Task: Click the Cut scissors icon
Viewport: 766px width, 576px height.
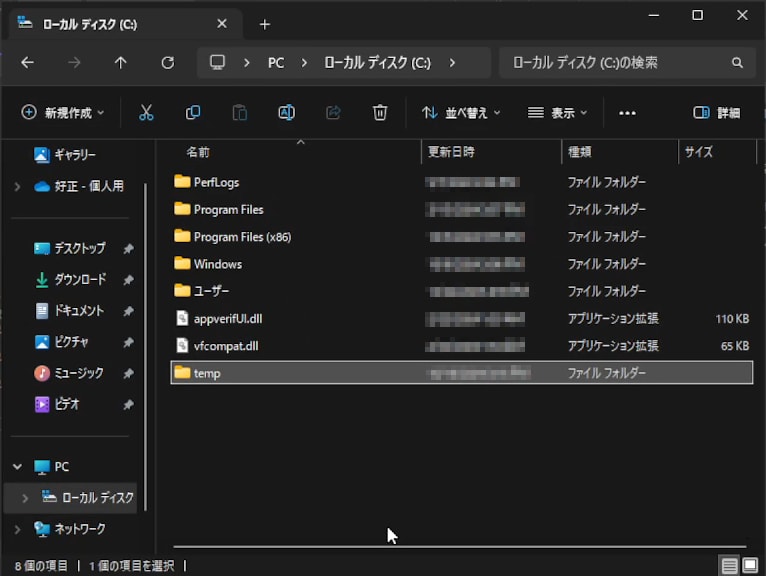Action: pos(146,113)
